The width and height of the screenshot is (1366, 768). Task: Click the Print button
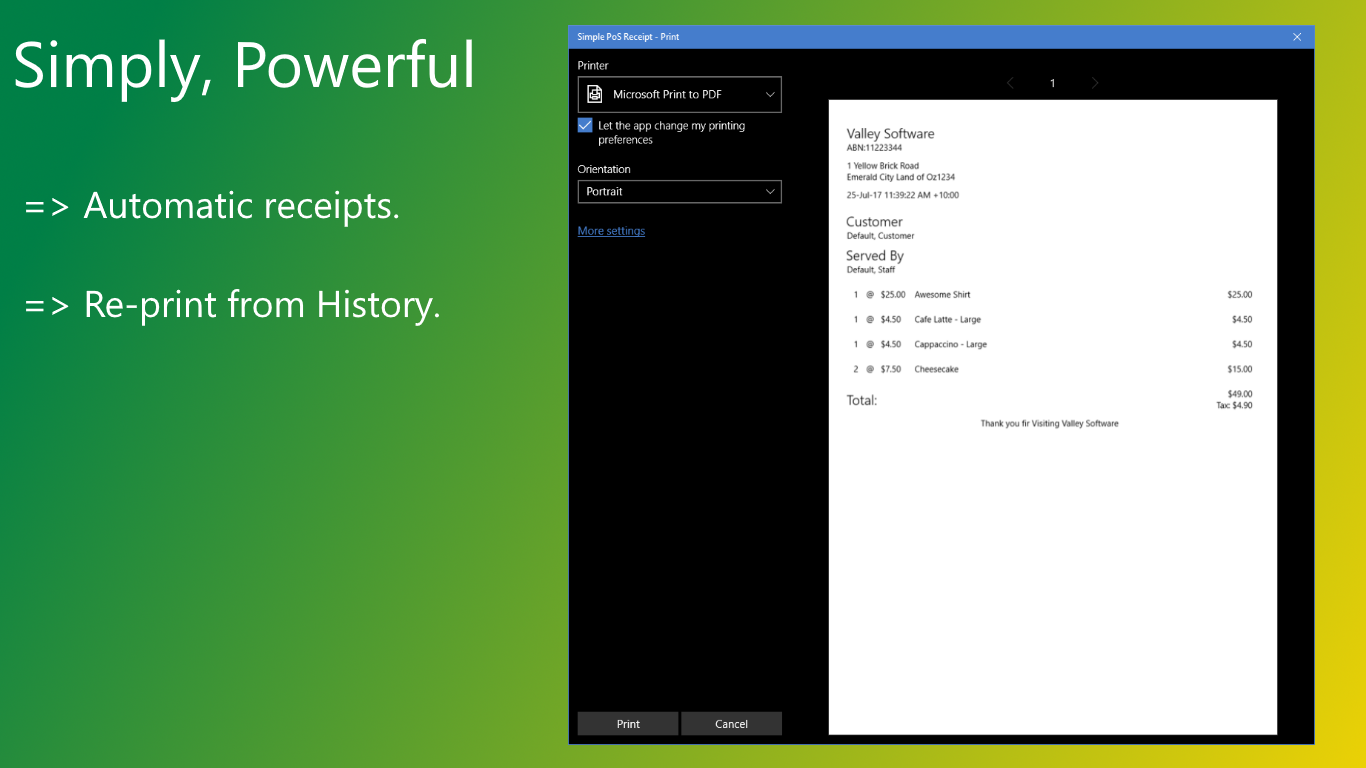pos(628,724)
